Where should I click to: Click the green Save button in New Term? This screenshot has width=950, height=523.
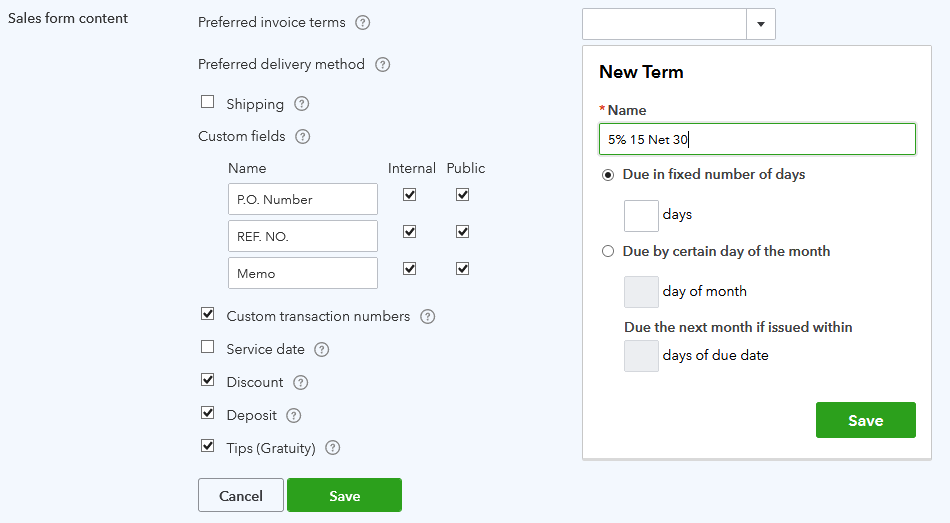tap(865, 420)
